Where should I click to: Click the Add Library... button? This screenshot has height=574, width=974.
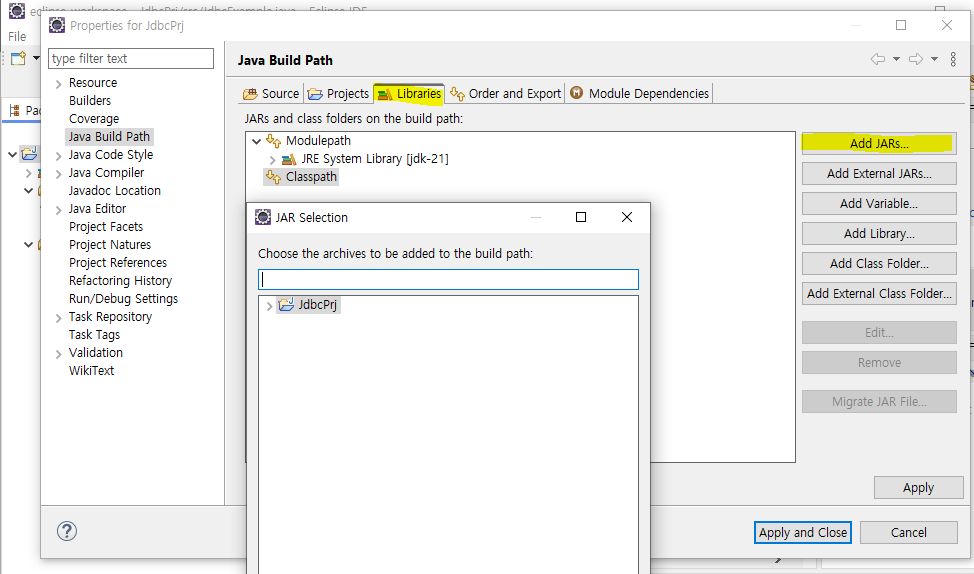(879, 234)
